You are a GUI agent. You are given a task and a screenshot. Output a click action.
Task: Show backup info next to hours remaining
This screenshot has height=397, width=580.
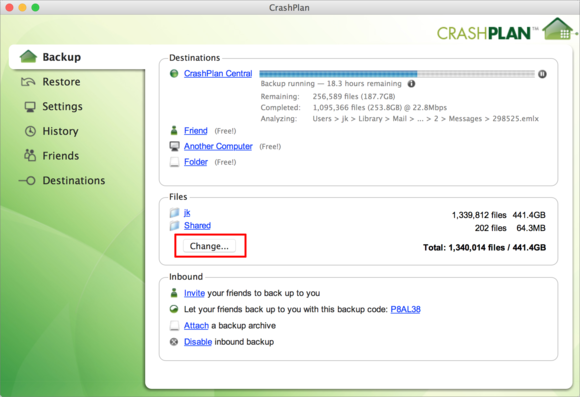411,84
